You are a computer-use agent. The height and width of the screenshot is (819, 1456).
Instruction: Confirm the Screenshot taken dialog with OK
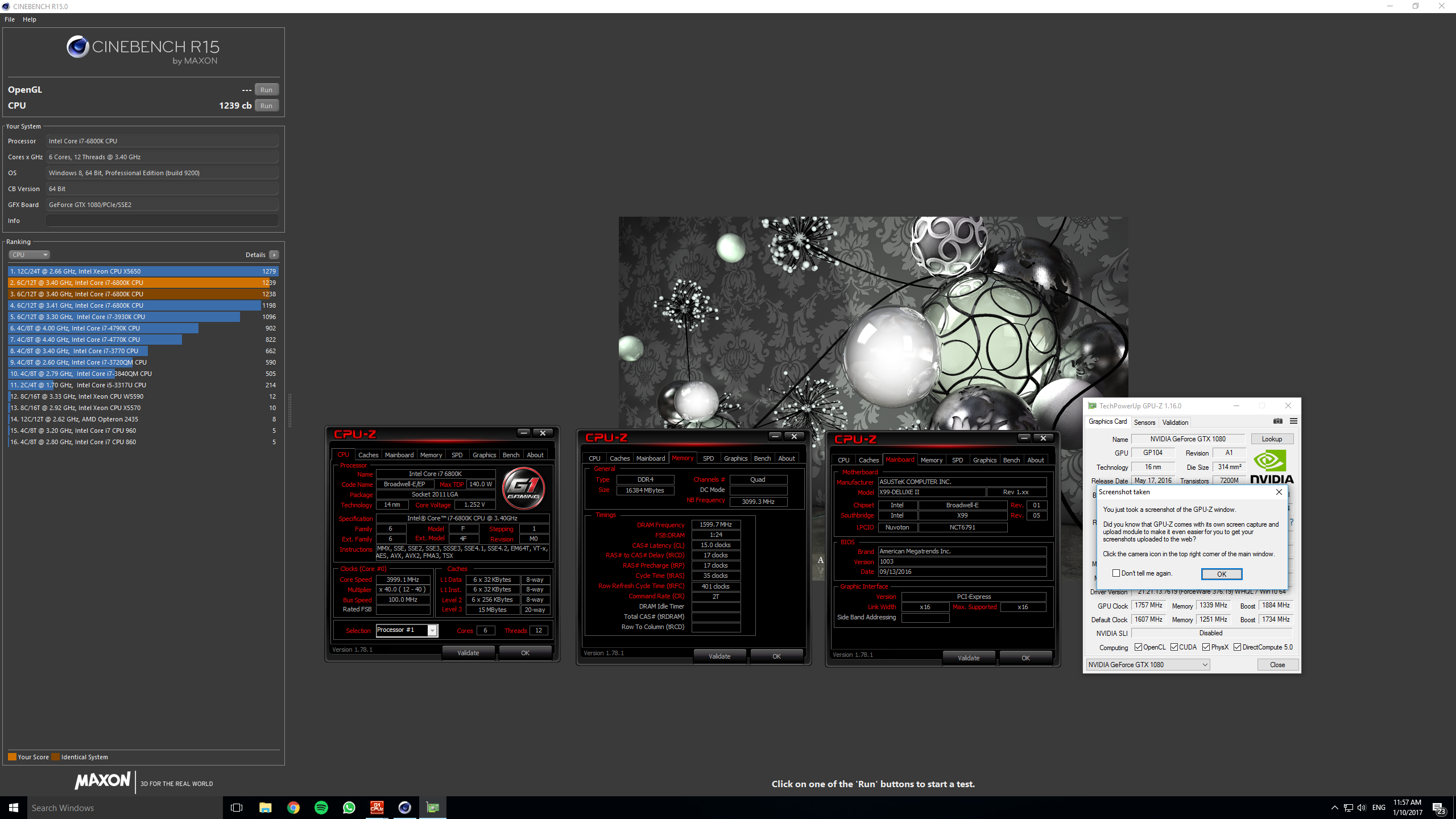[x=1222, y=574]
